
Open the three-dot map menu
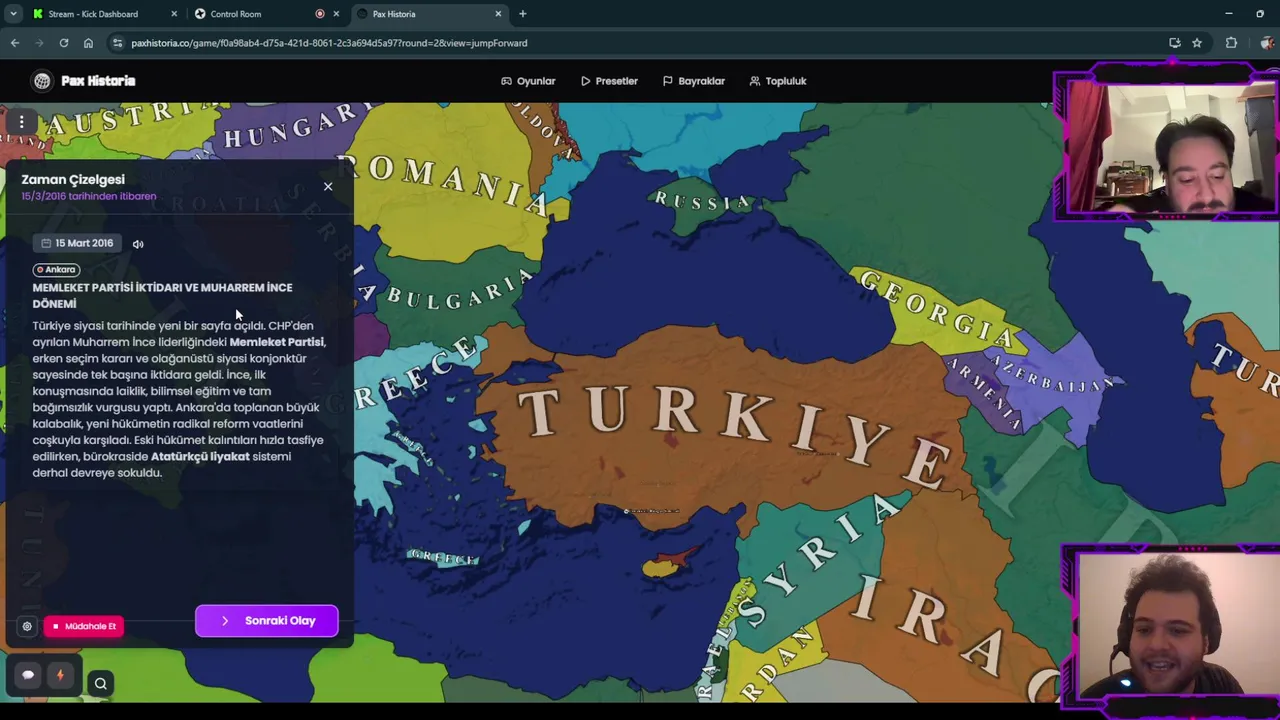click(21, 123)
